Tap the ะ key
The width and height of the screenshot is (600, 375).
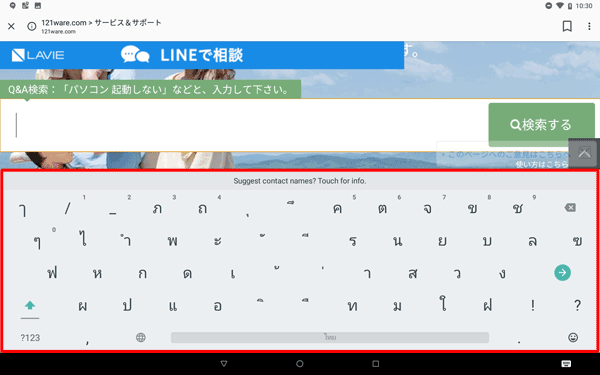217,241
